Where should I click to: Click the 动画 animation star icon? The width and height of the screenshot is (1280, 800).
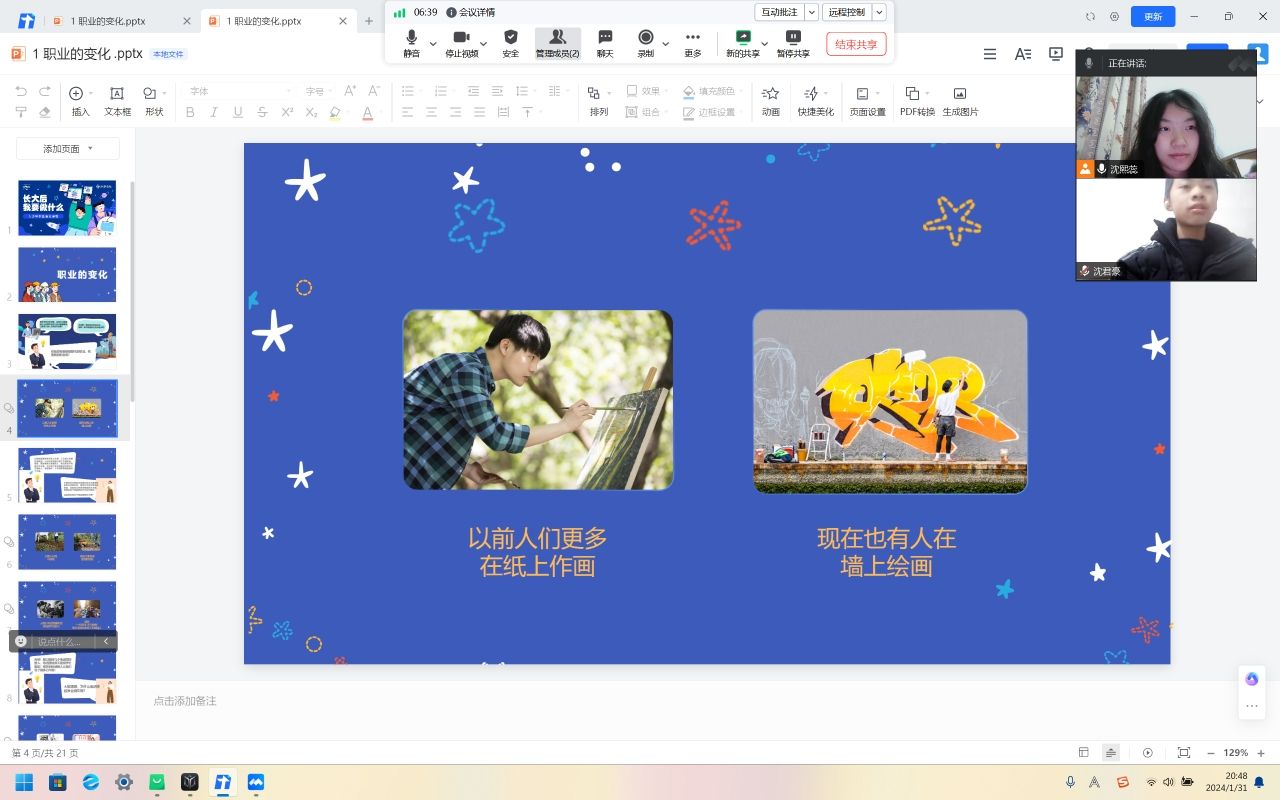coord(770,94)
